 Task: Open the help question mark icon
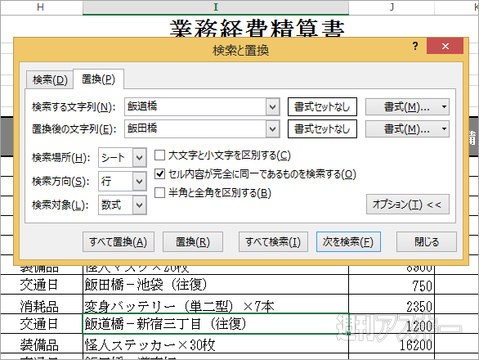pos(415,46)
